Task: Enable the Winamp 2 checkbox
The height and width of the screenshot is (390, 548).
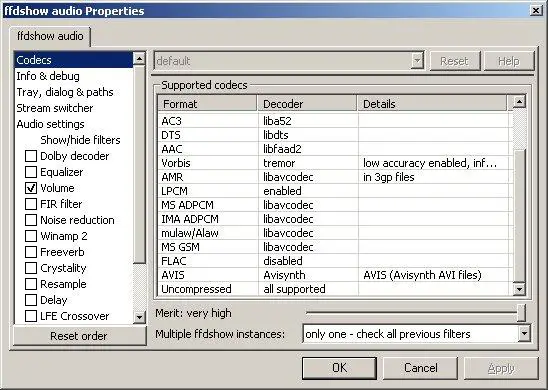Action: point(31,236)
